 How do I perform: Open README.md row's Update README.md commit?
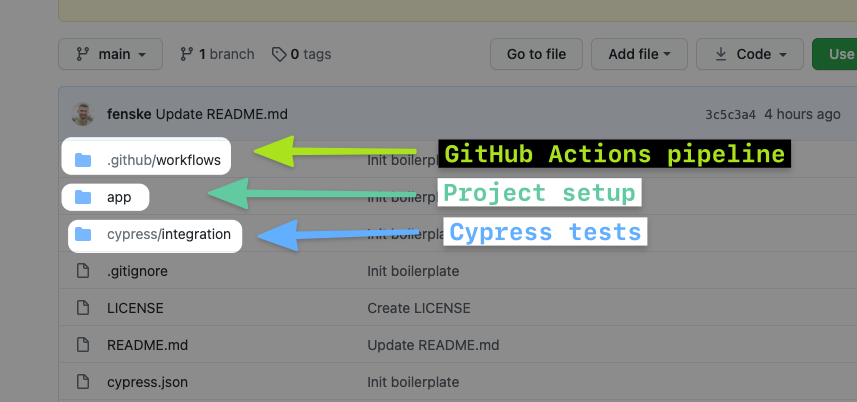tap(433, 345)
